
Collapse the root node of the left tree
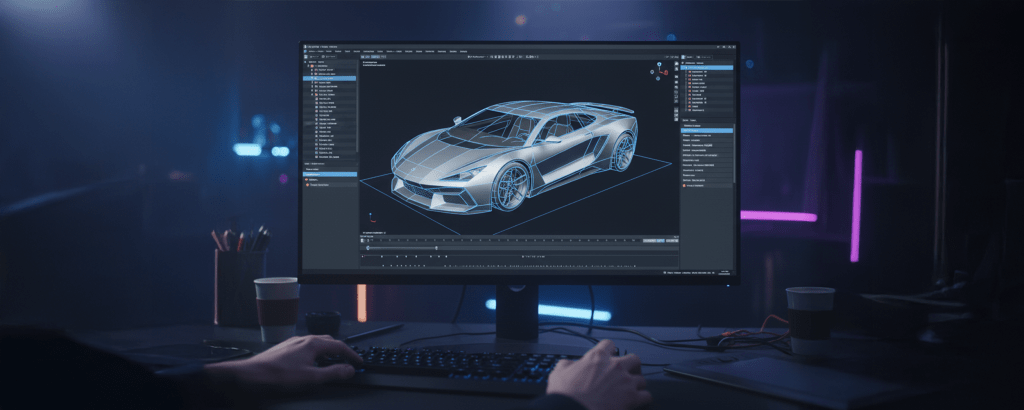click(308, 67)
